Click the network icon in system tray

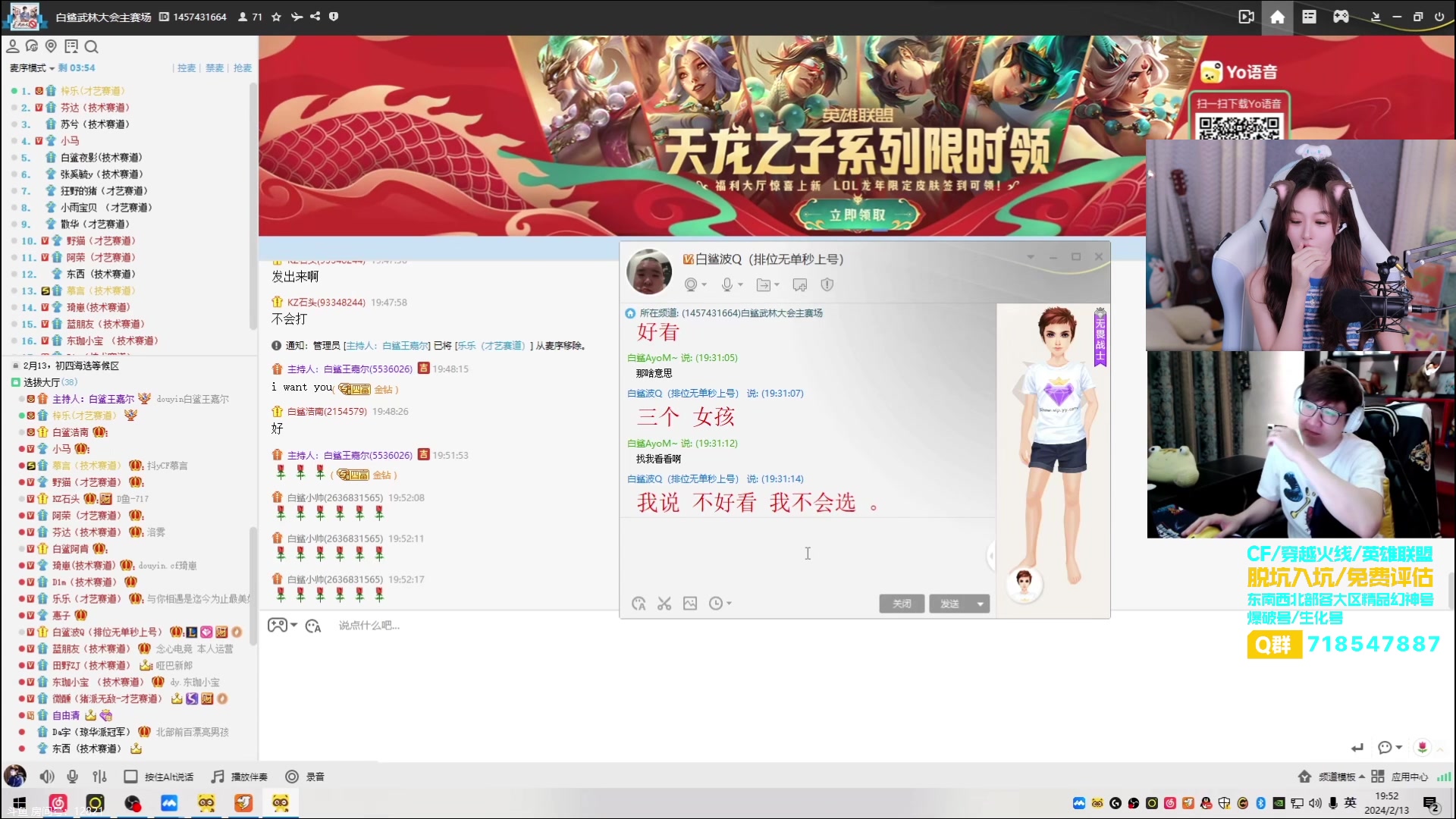coord(1298,803)
